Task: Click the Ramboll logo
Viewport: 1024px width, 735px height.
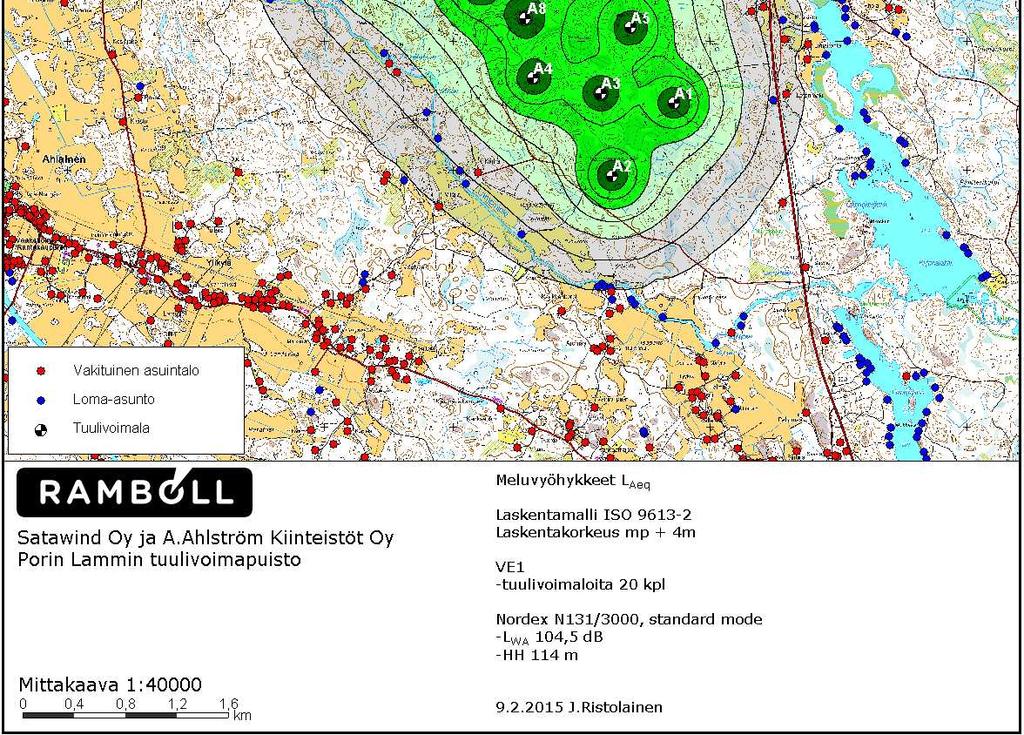Action: tap(135, 492)
